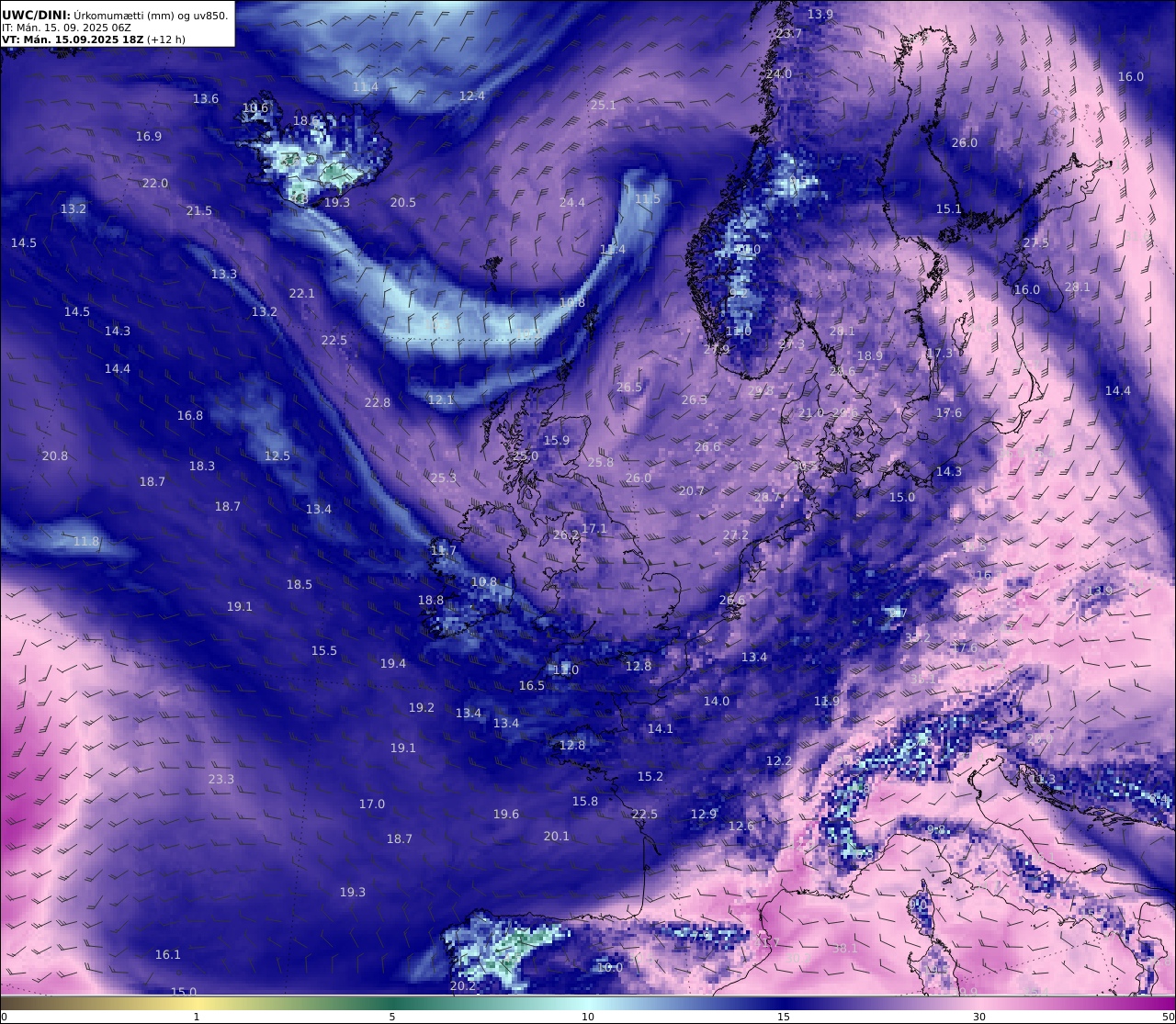Click the 24.0 value label
The height and width of the screenshot is (1024, 1176).
pos(778,73)
